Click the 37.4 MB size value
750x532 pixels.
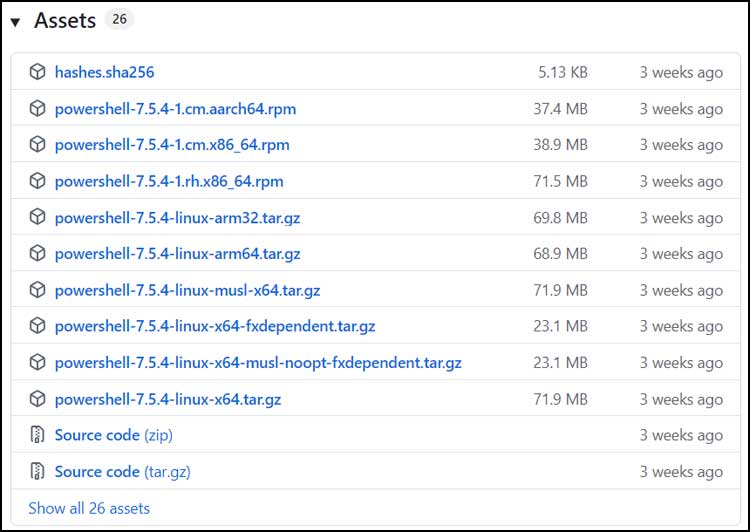click(561, 109)
